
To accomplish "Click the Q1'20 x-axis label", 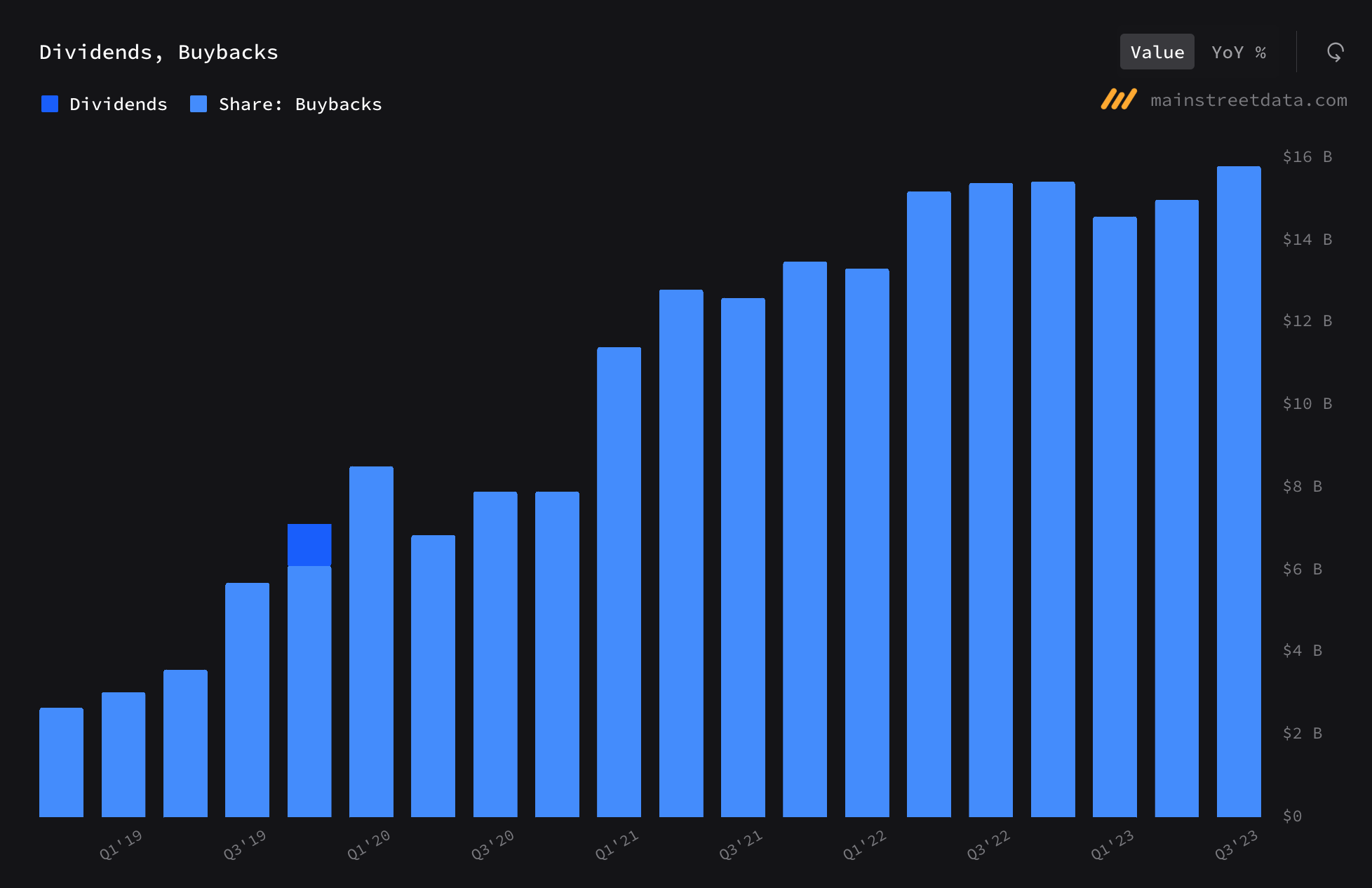I will click(x=369, y=845).
